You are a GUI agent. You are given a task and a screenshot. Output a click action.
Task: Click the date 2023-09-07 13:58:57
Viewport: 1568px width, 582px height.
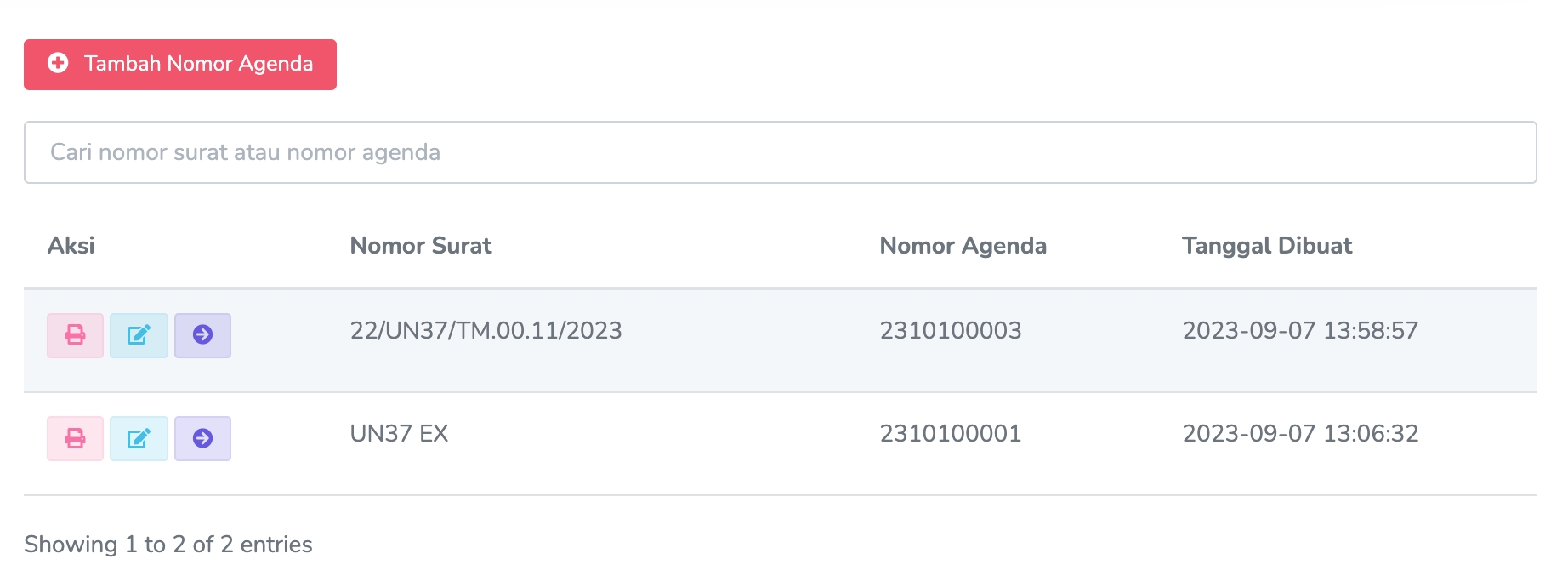(x=1299, y=330)
